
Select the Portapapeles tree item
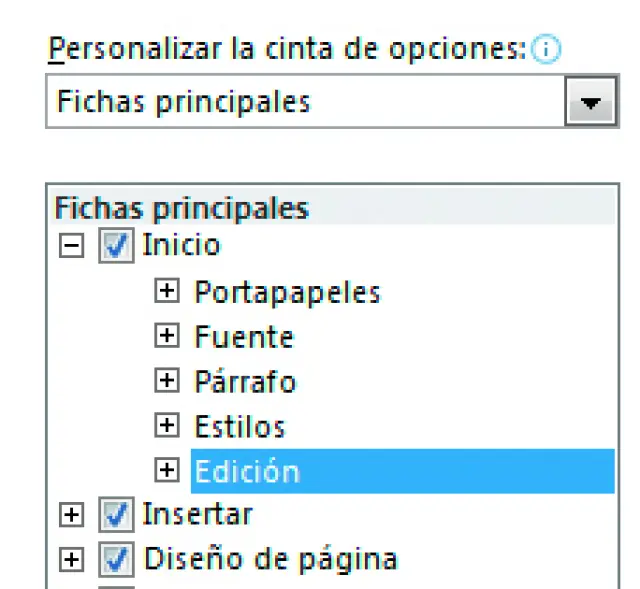click(x=287, y=292)
